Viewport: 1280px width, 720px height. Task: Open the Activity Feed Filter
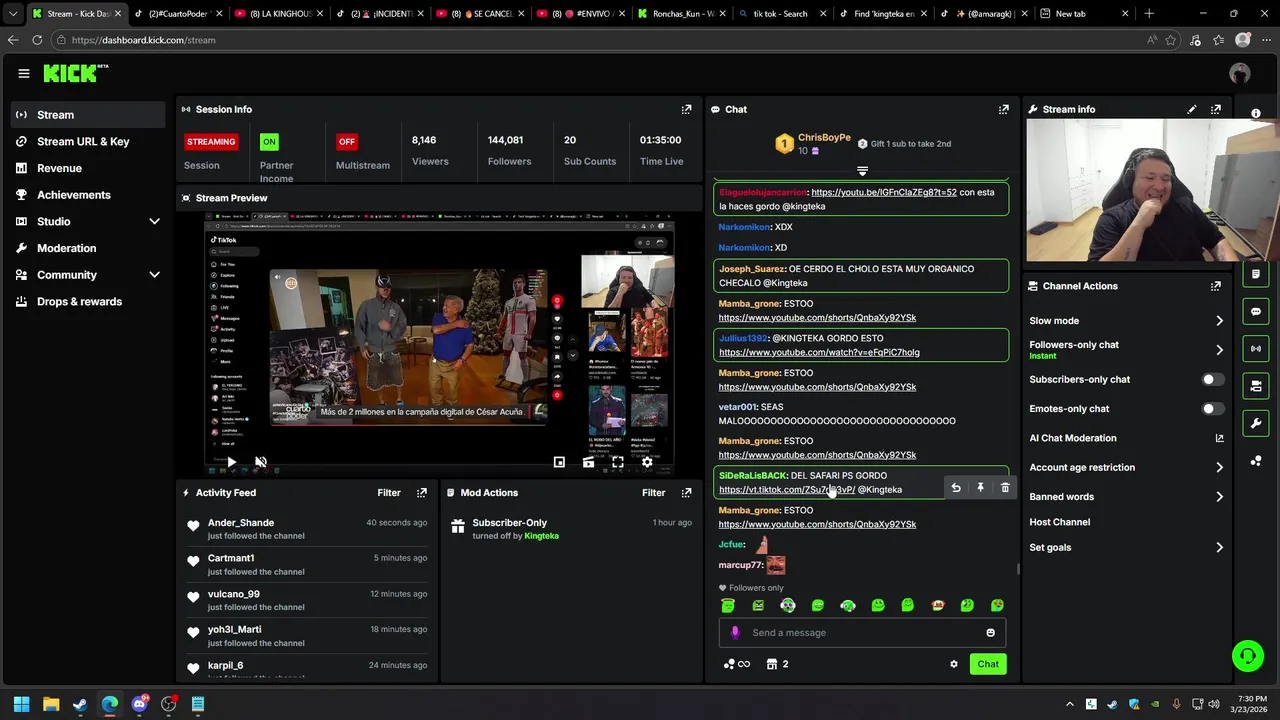click(389, 492)
